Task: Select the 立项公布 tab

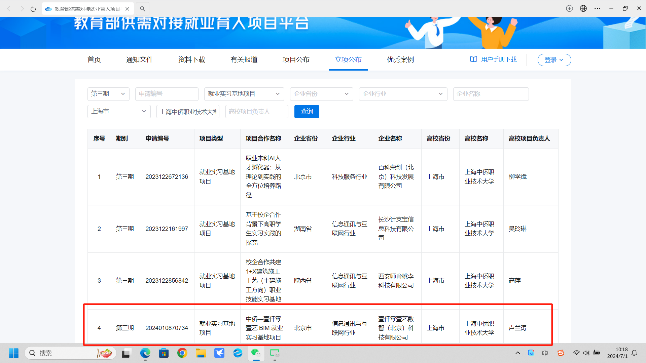Action: pos(348,60)
